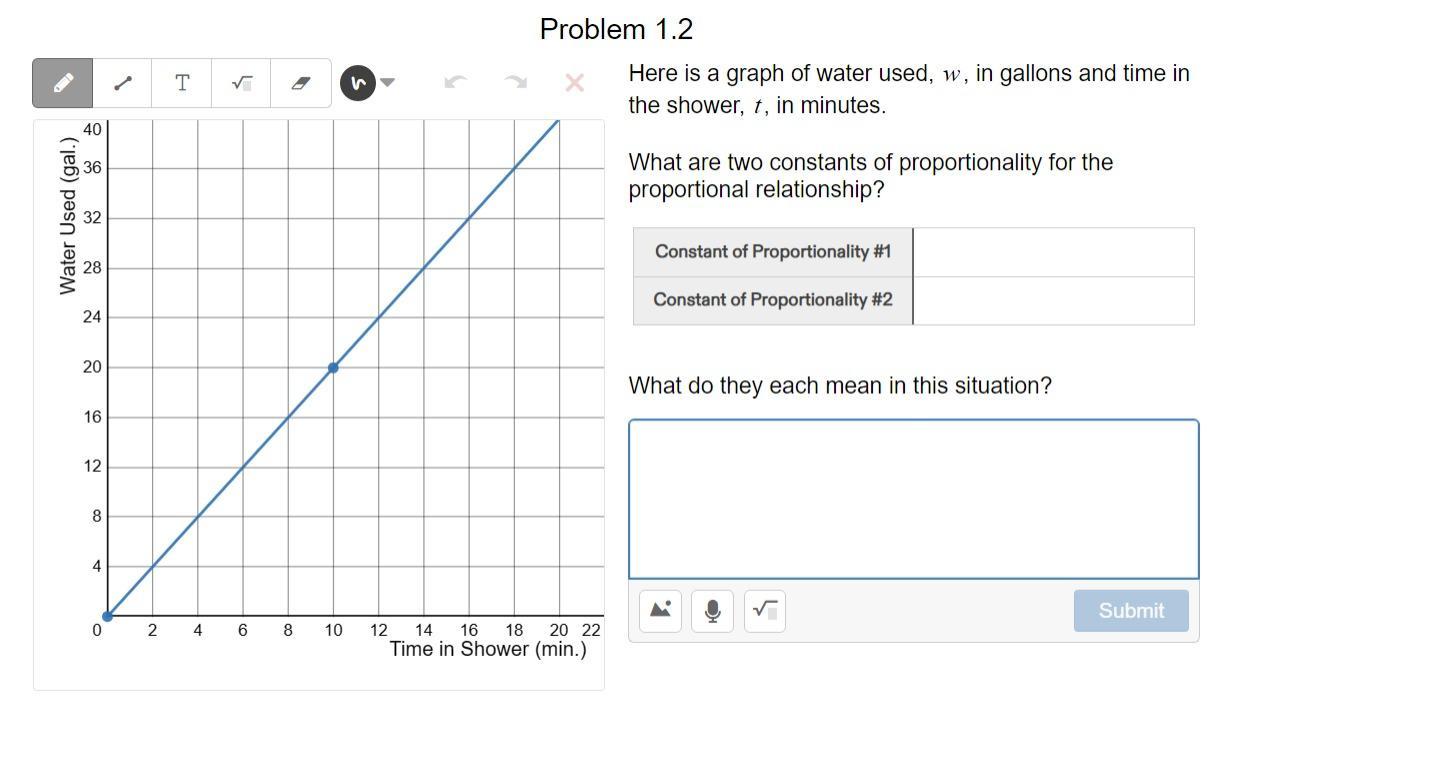This screenshot has width=1430, height=765.
Task: Insert an image into the response
Action: point(660,610)
